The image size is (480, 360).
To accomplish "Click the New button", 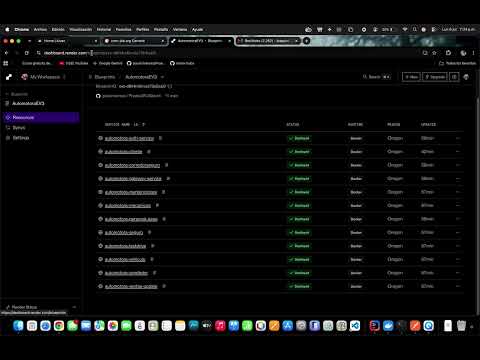I will 411,77.
